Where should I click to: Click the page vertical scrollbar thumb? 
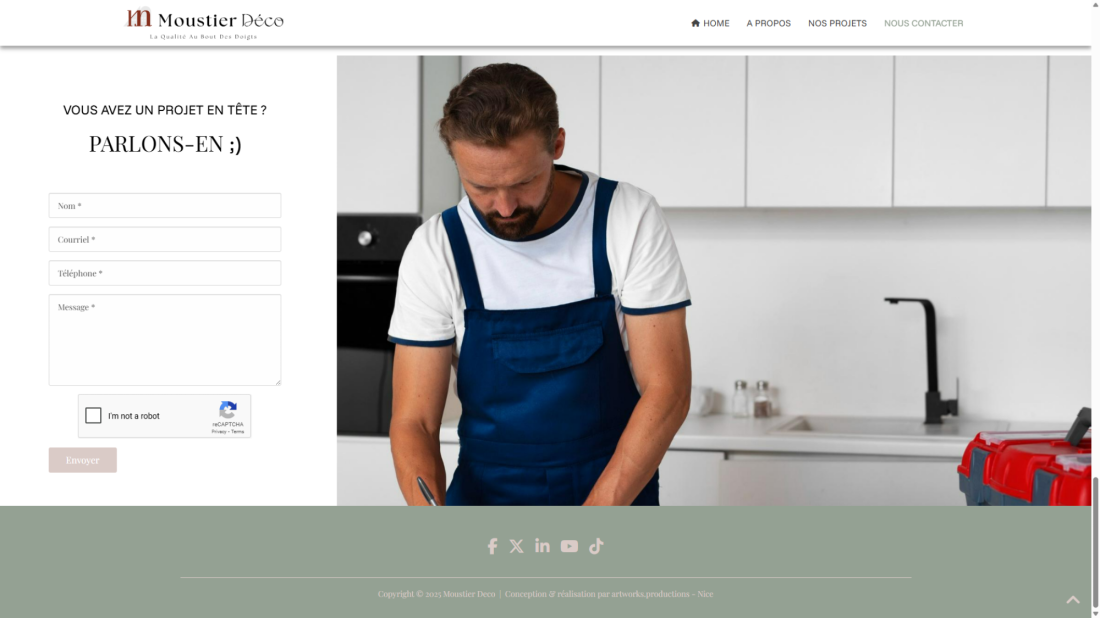1095,542
